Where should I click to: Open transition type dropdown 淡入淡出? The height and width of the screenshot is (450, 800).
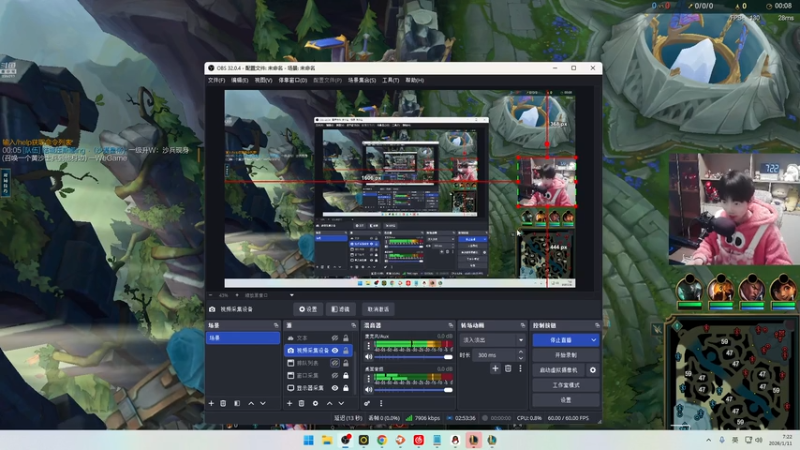492,340
